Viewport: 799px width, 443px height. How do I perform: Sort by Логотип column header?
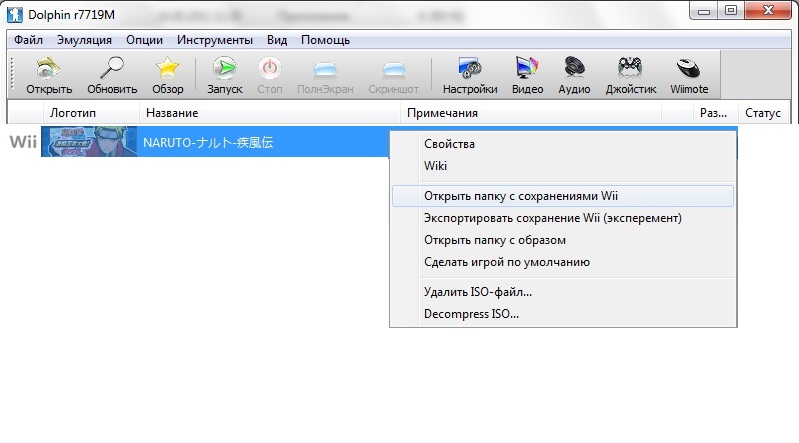coord(90,113)
